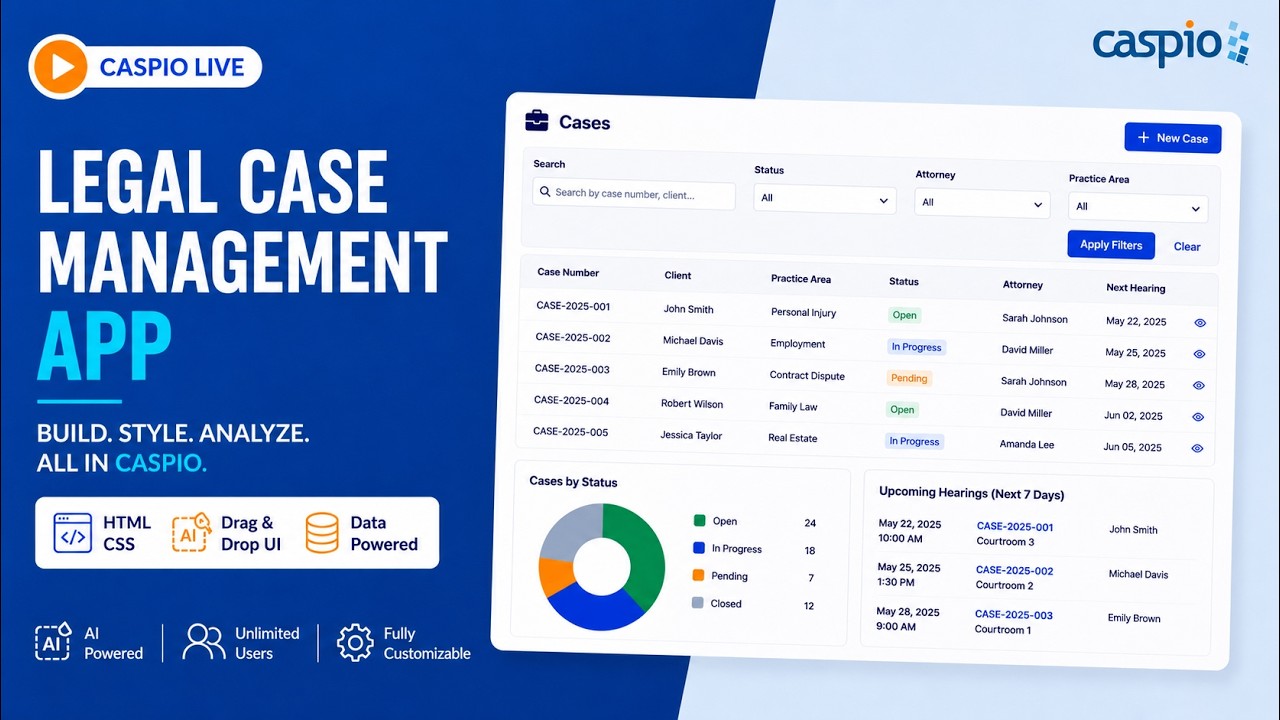Click In Progress badge for CASE-2025-002
Image resolution: width=1280 pixels, height=720 pixels.
click(916, 347)
